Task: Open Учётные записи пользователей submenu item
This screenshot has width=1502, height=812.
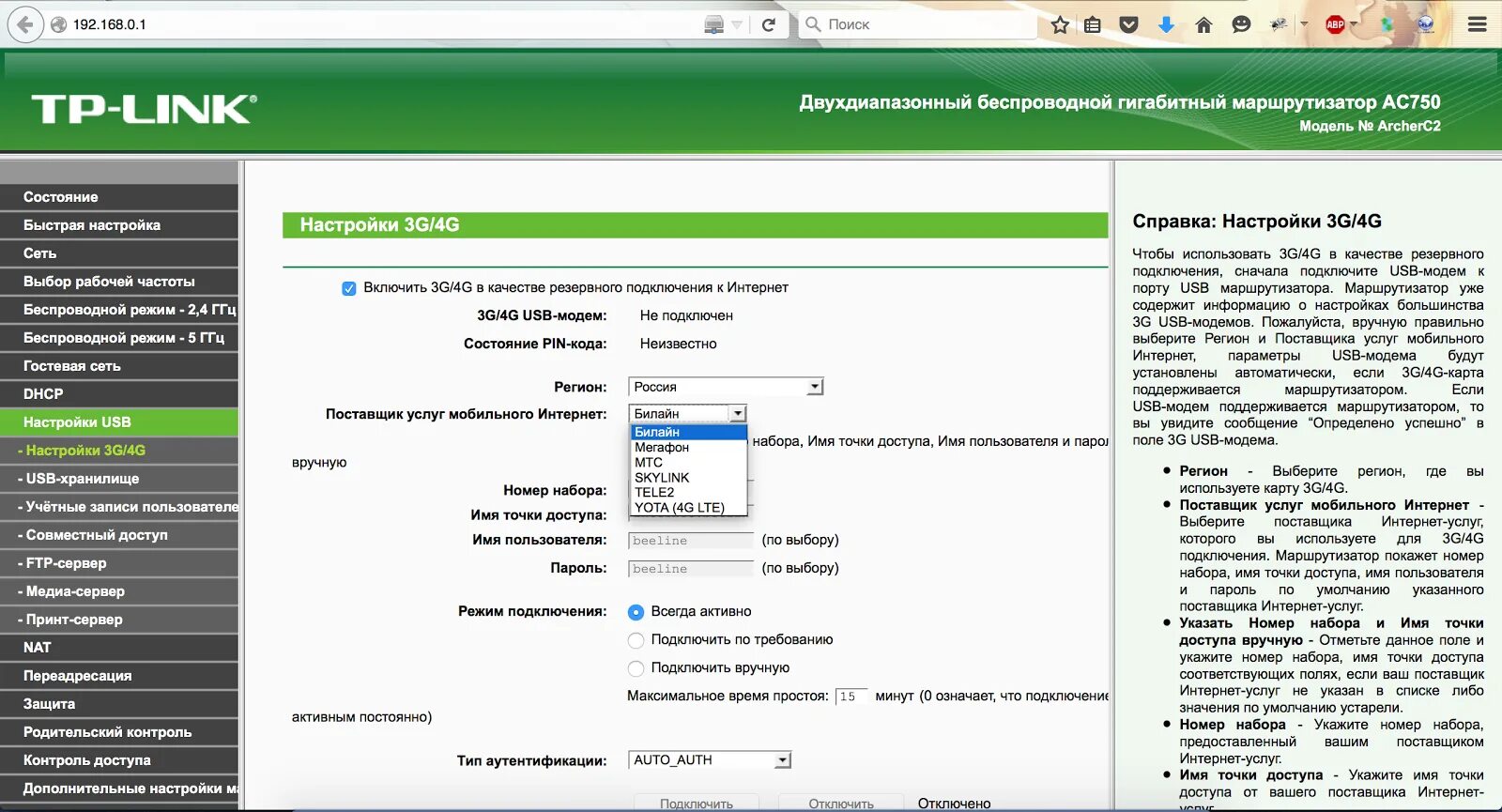Action: click(x=119, y=507)
